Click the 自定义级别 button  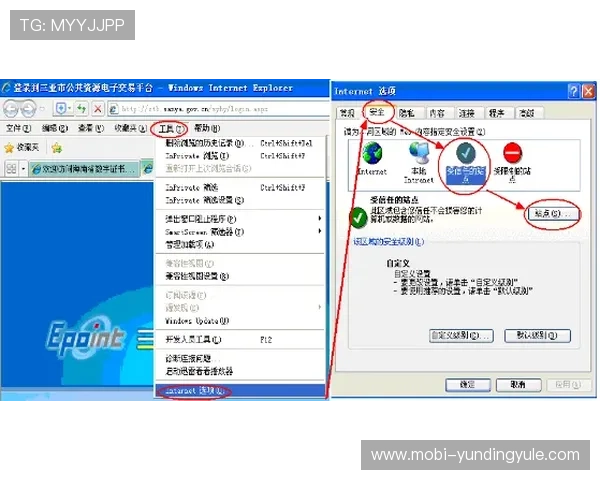pos(461,336)
